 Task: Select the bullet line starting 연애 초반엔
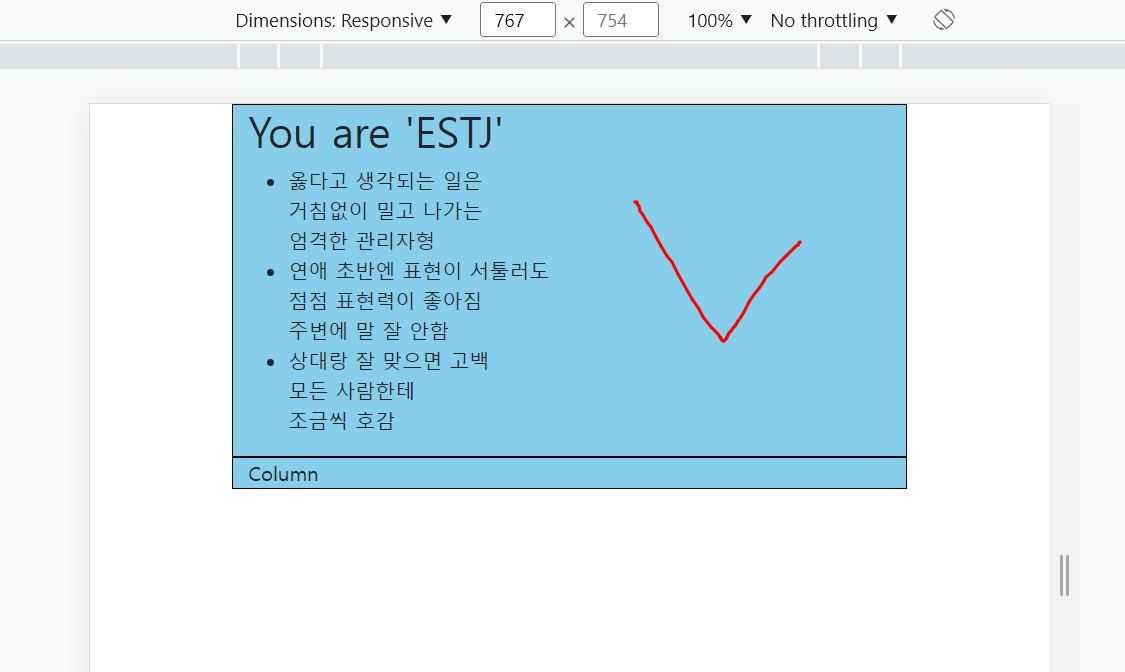pyautogui.click(x=418, y=271)
